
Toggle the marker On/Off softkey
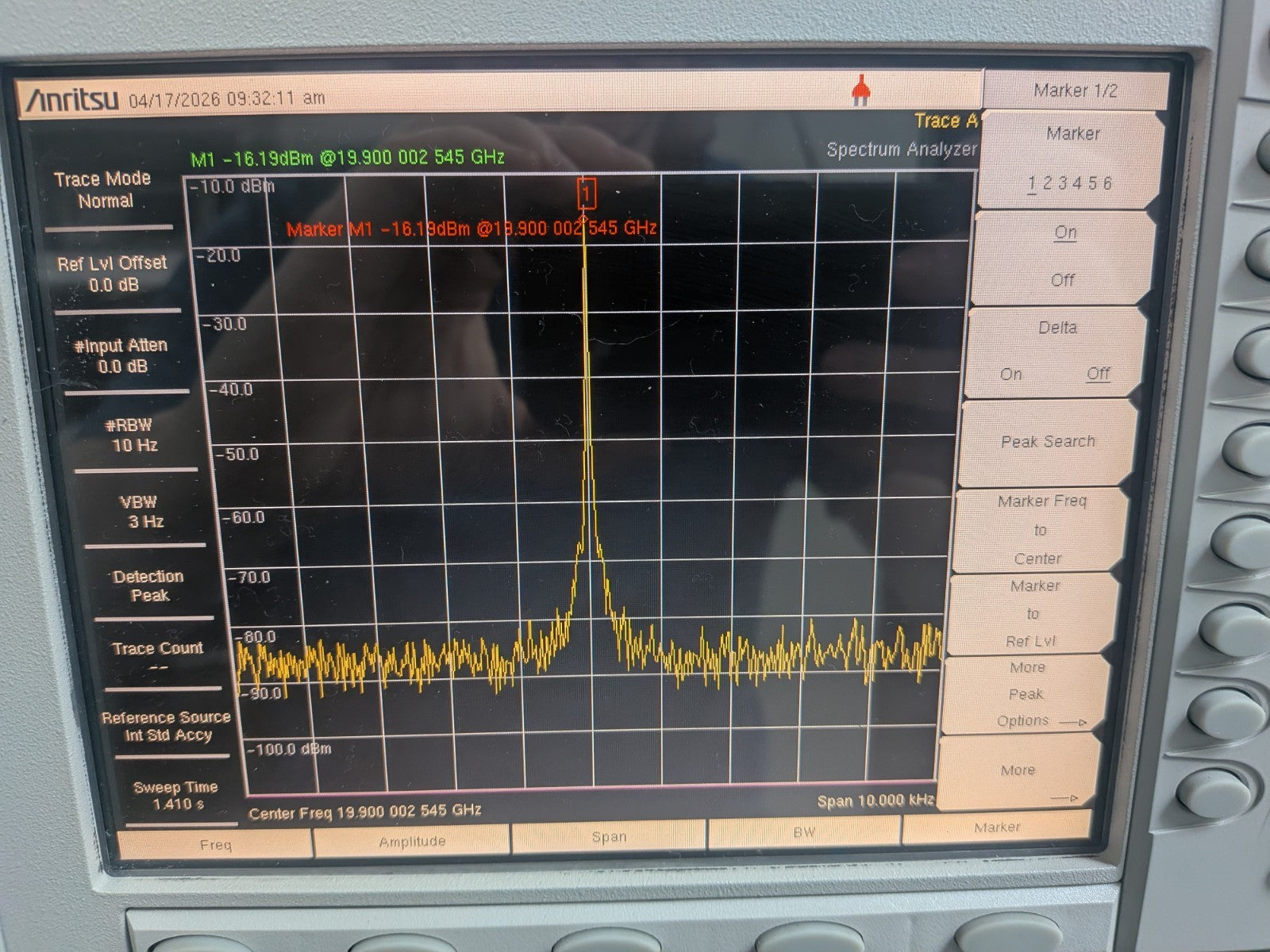tap(1064, 256)
